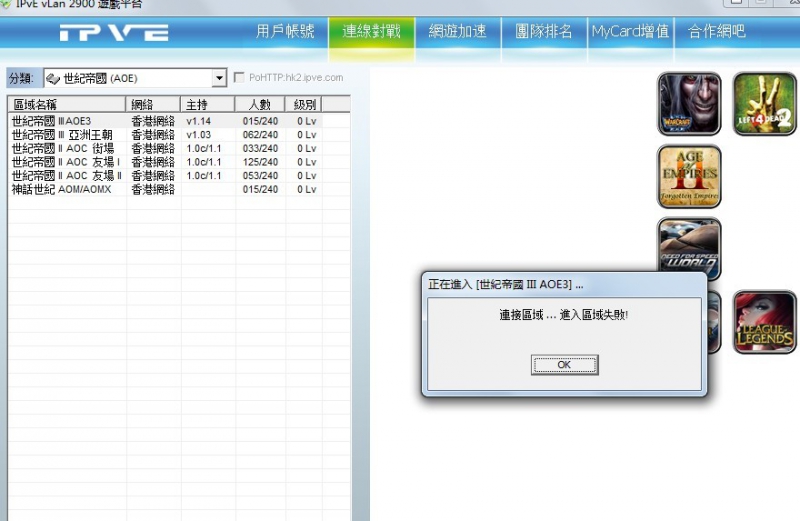
Task: Sort by 網絡 column header
Action: (153, 105)
